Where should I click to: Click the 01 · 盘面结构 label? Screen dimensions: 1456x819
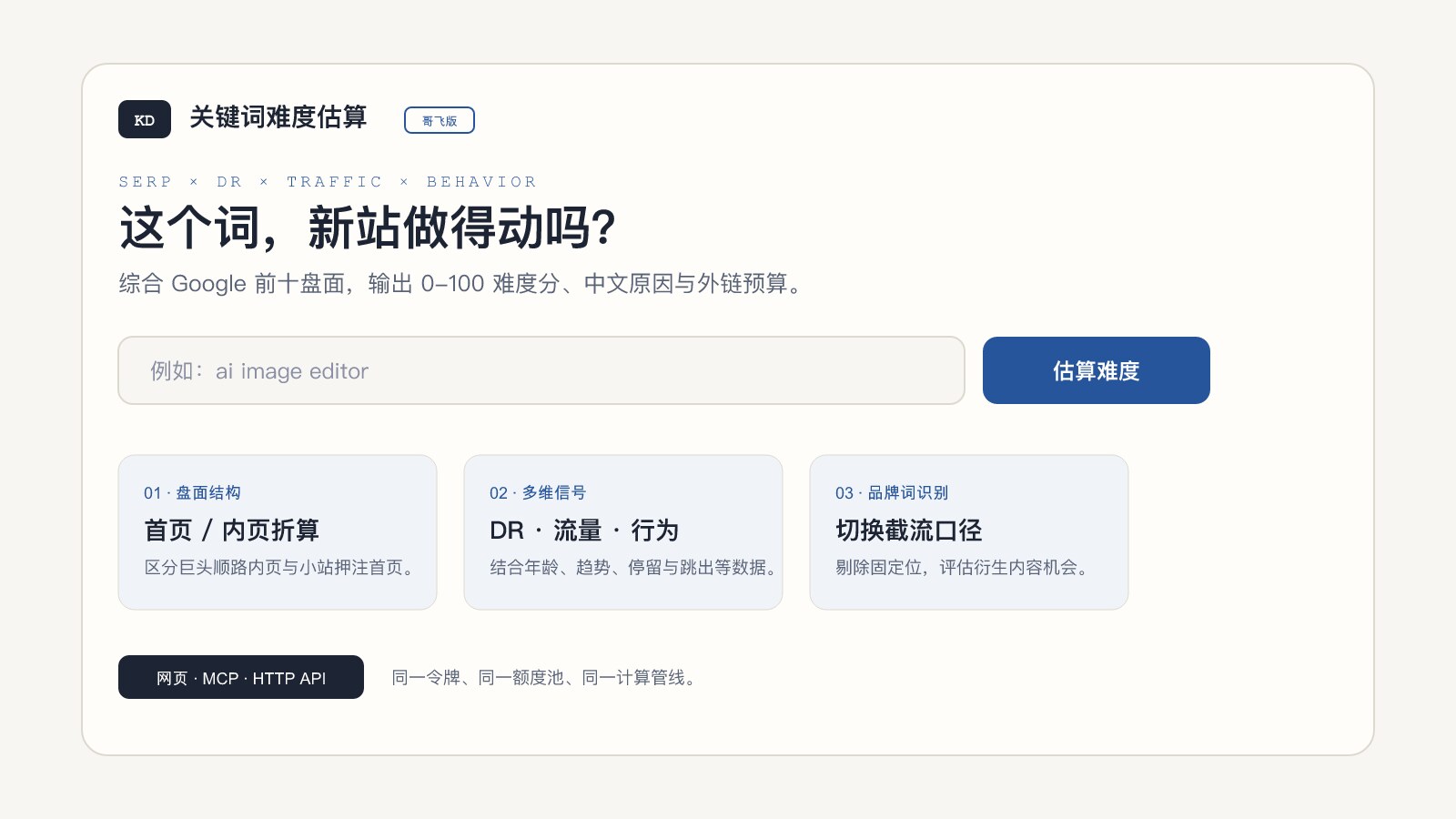[192, 492]
